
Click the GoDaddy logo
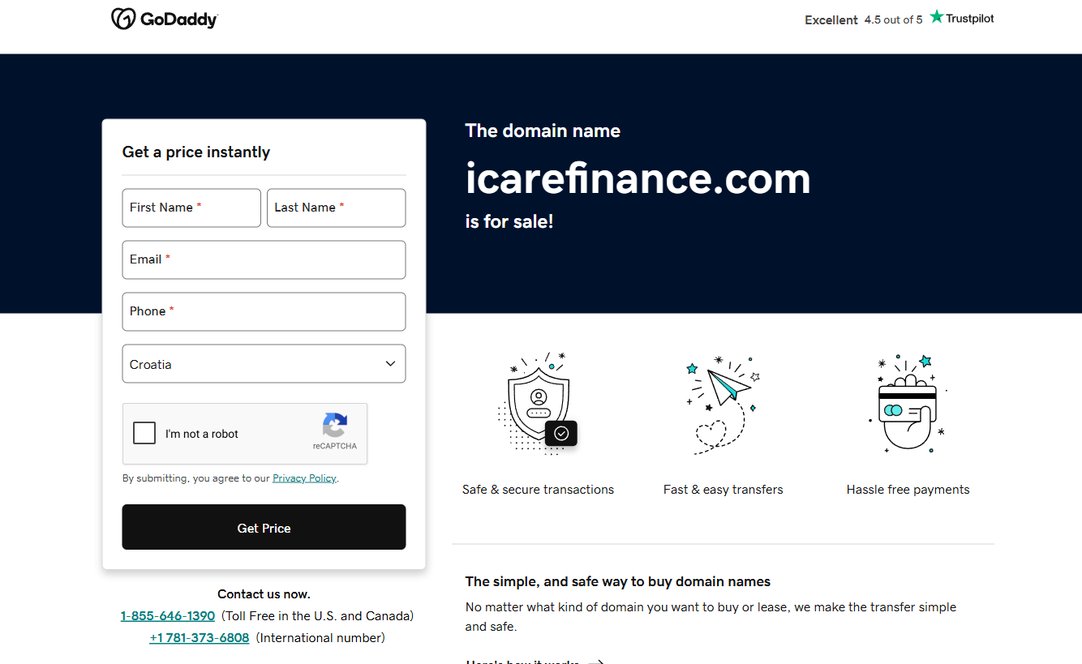164,19
